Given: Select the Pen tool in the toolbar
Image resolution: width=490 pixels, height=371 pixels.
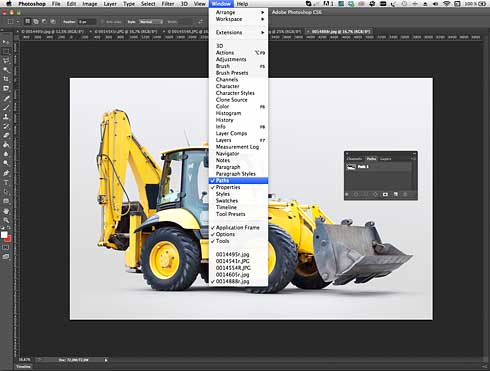Looking at the screenshot, I should click(x=6, y=173).
